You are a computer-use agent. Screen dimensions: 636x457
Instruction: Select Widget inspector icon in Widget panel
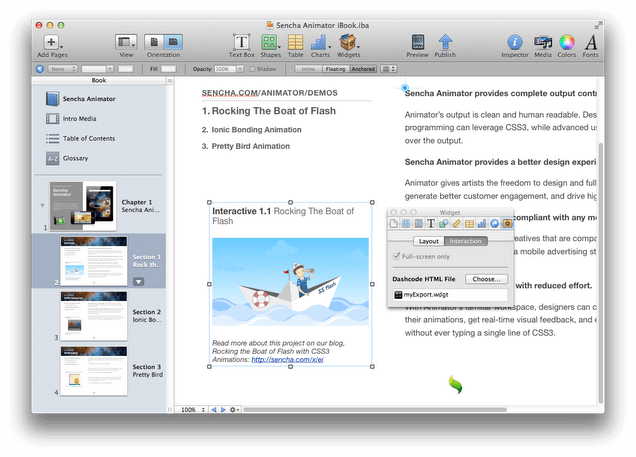click(507, 223)
